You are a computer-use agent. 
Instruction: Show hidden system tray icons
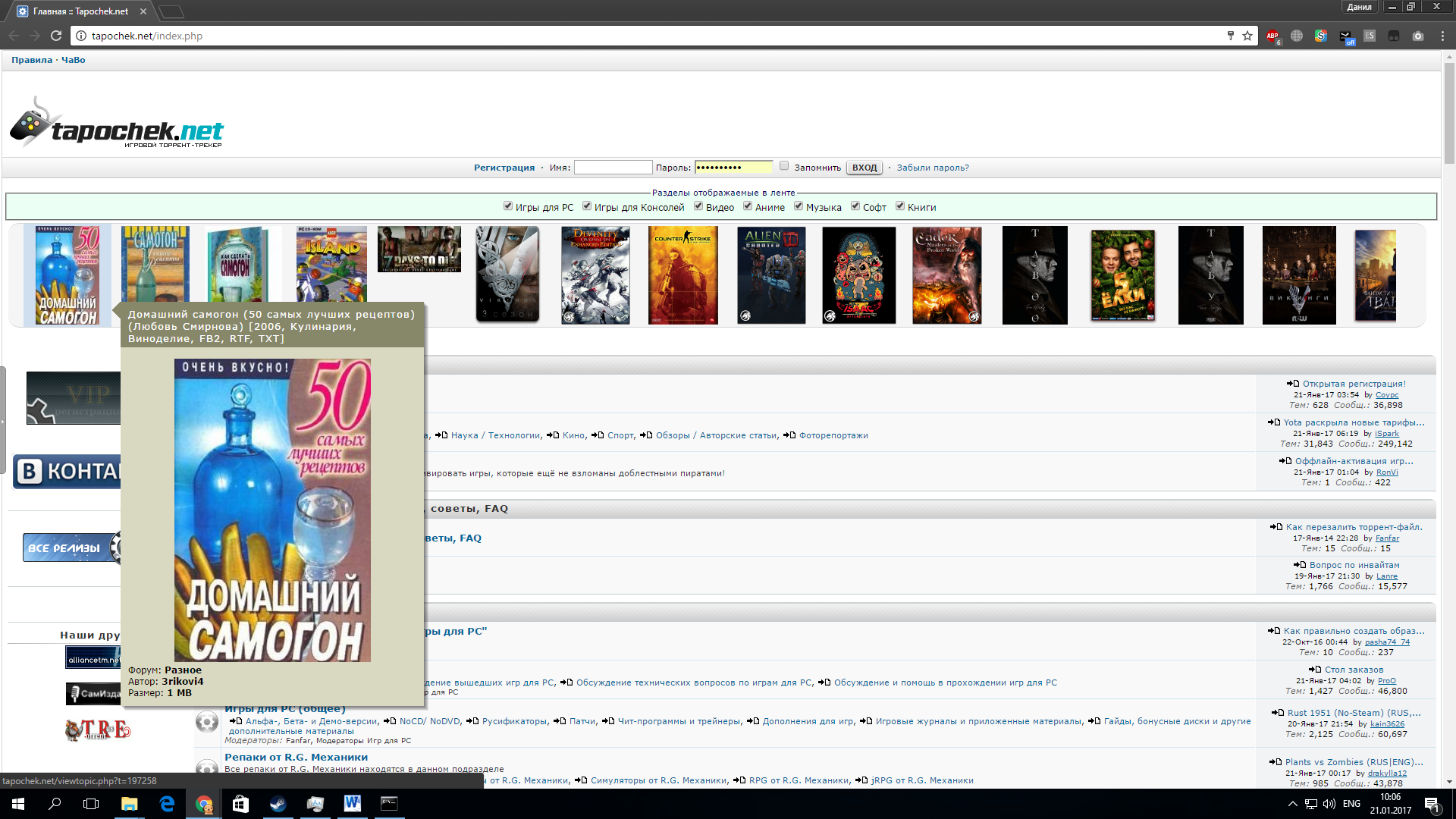(1292, 804)
